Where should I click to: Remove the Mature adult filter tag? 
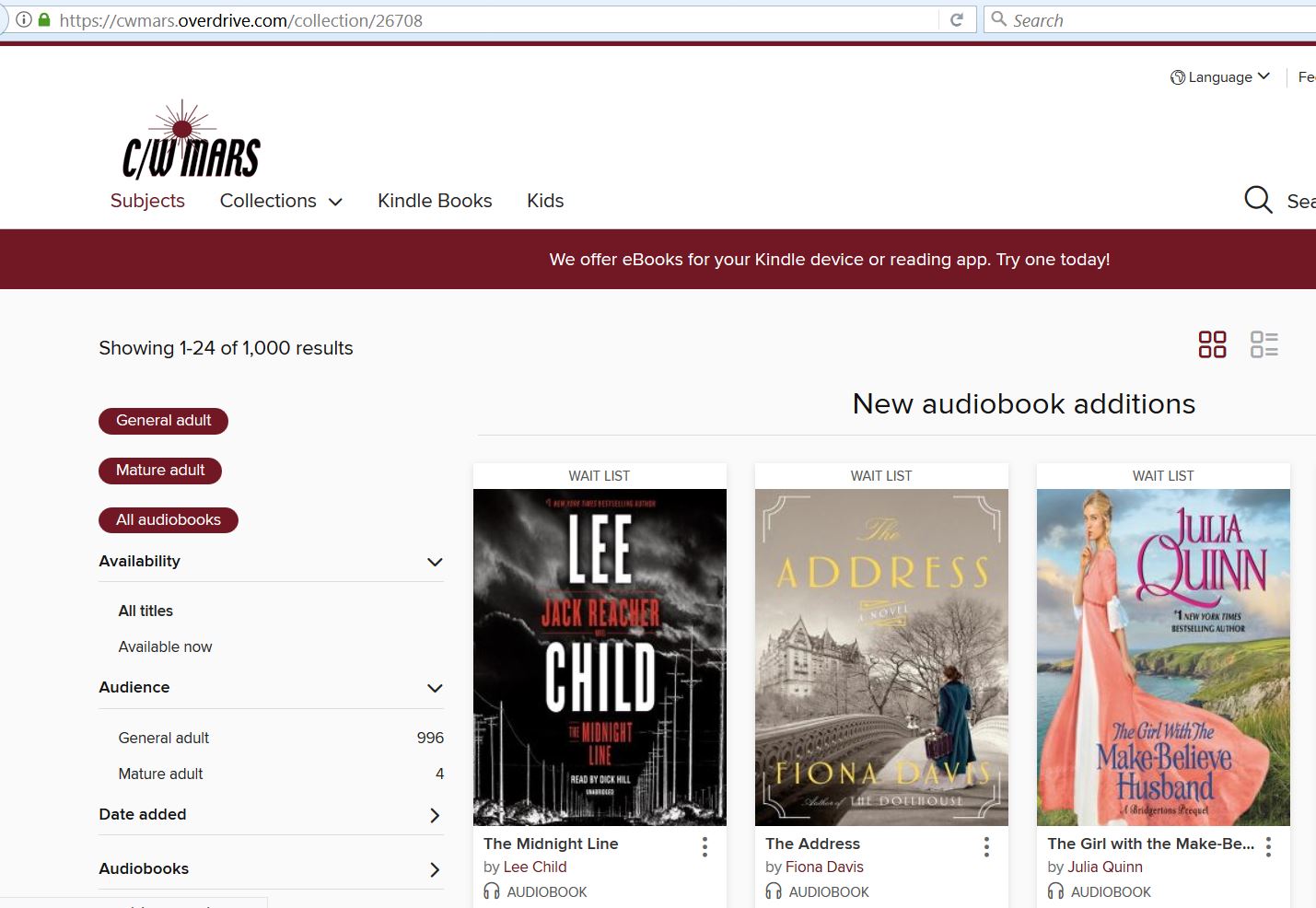(160, 471)
